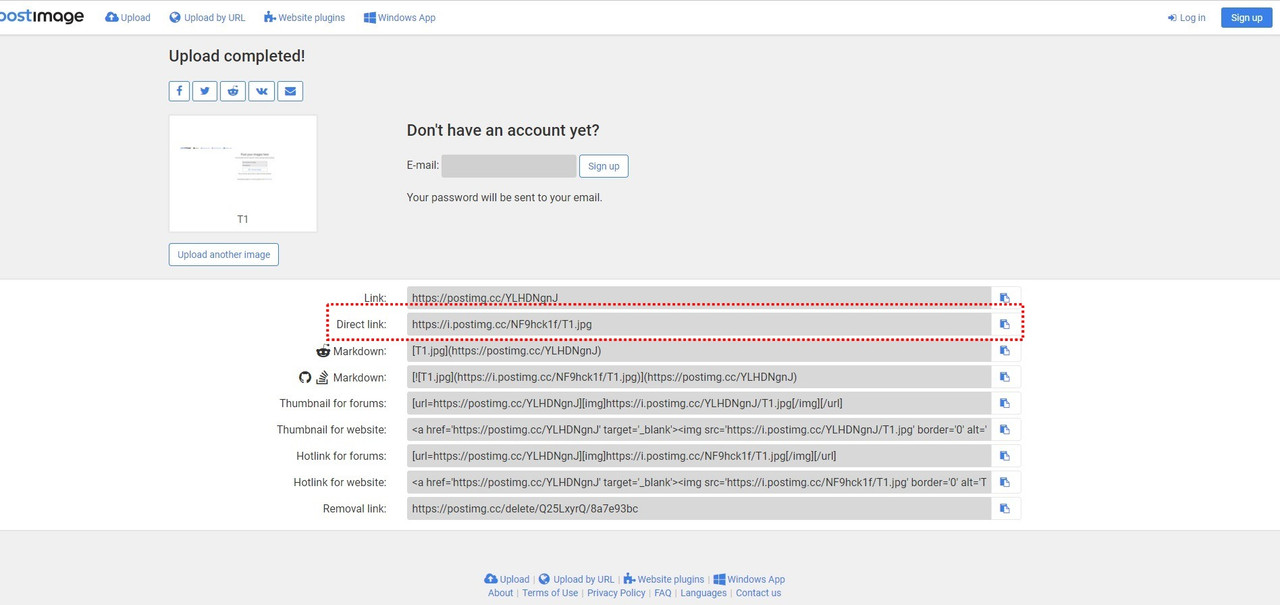Viewport: 1280px width, 605px height.
Task: Click the T1 filename caption
Action: 243,219
